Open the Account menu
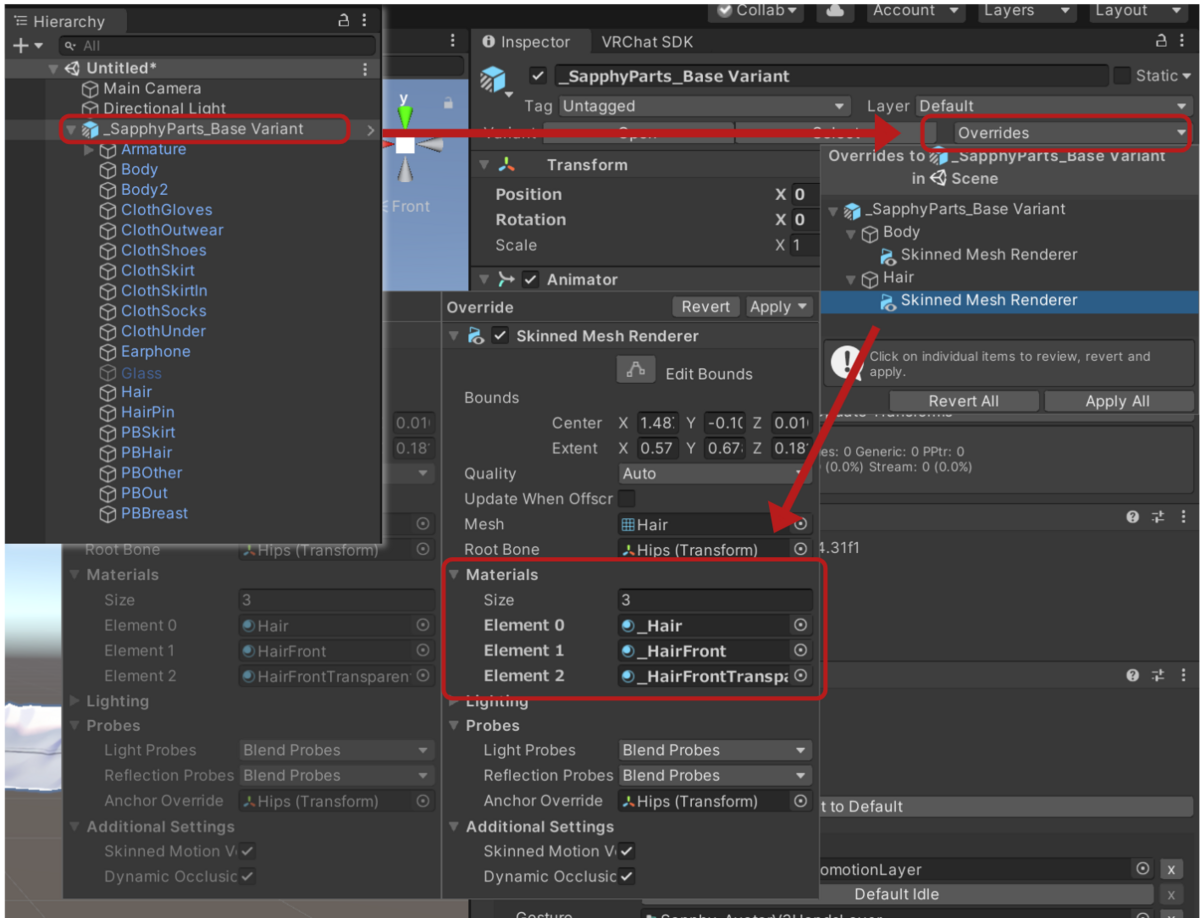This screenshot has width=1200, height=918. point(916,10)
